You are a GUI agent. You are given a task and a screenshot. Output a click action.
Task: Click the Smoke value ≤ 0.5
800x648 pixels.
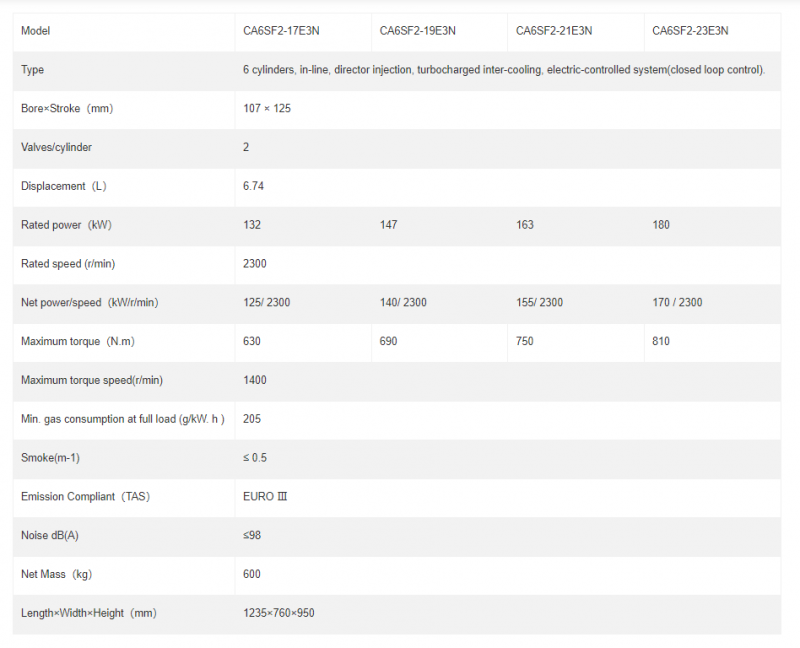[255, 458]
